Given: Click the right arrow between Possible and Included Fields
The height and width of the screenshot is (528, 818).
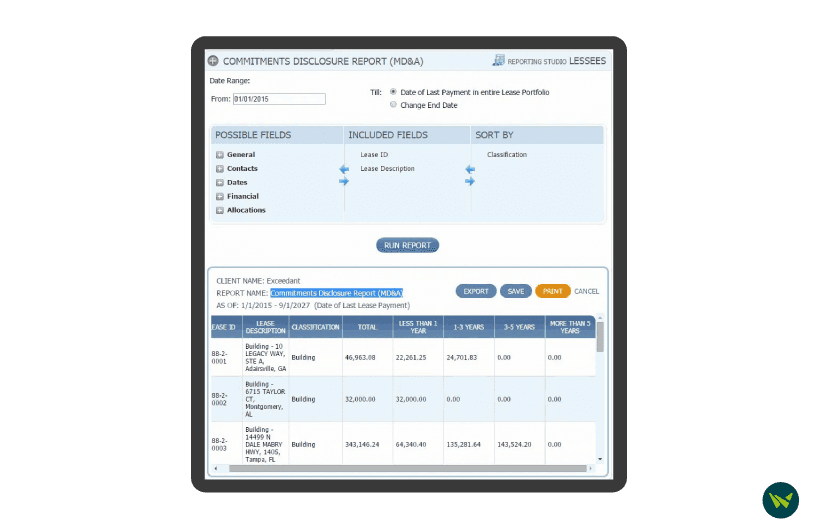Looking at the screenshot, I should (344, 182).
